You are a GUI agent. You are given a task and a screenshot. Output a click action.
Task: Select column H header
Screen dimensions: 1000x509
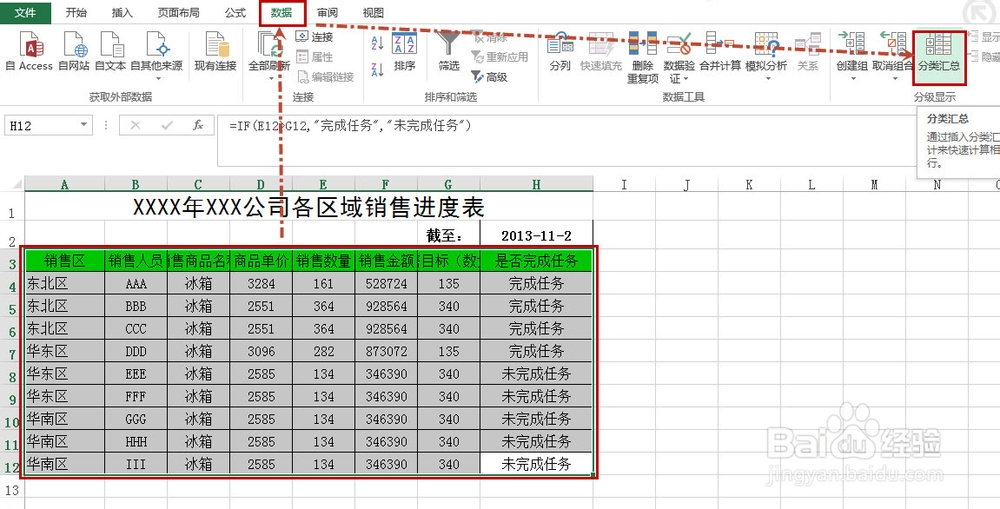pyautogui.click(x=536, y=184)
